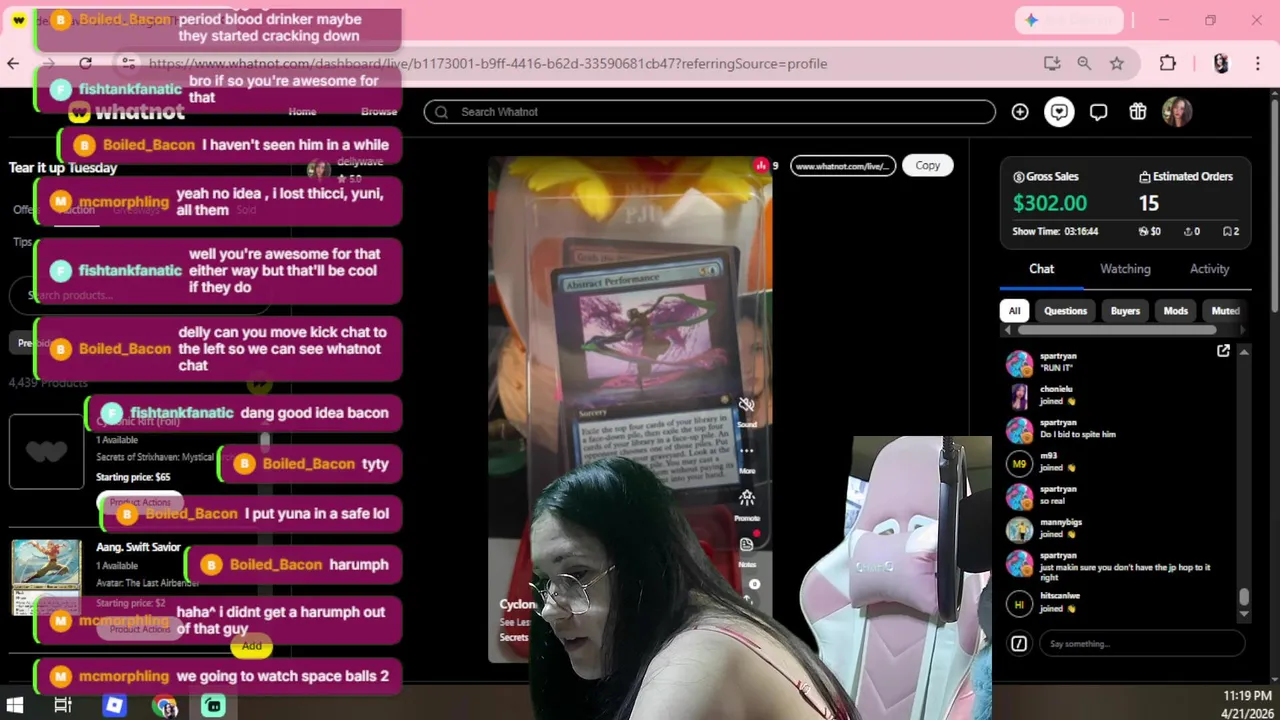Open the site info icon in address bar
This screenshot has height=720, width=1280.
click(127, 63)
